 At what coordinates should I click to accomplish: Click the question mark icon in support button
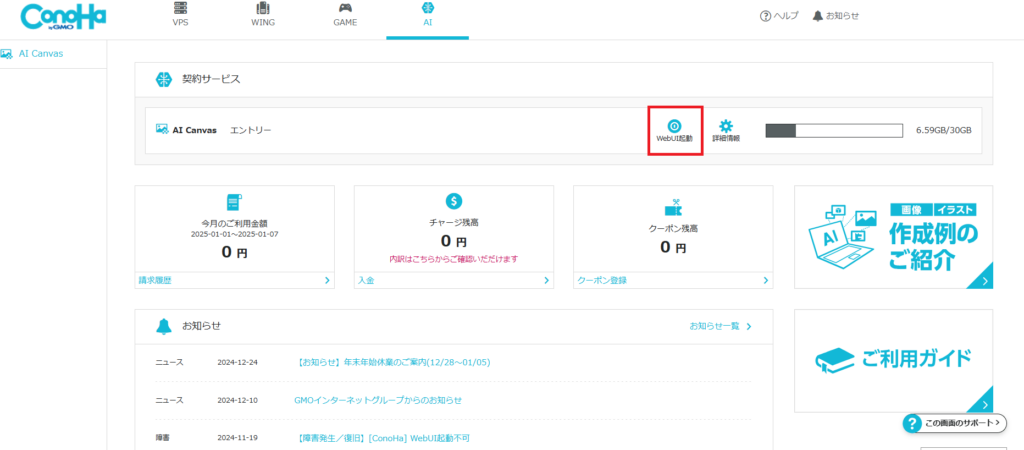(912, 423)
